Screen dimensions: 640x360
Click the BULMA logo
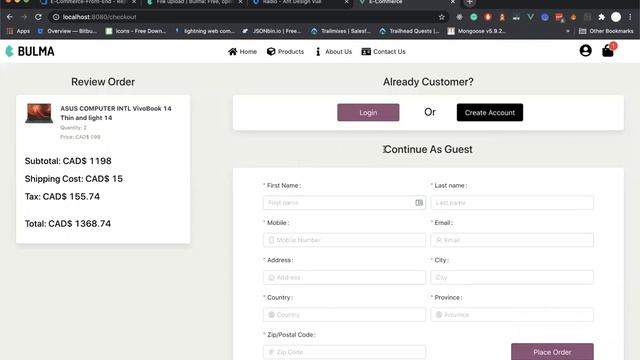point(30,51)
